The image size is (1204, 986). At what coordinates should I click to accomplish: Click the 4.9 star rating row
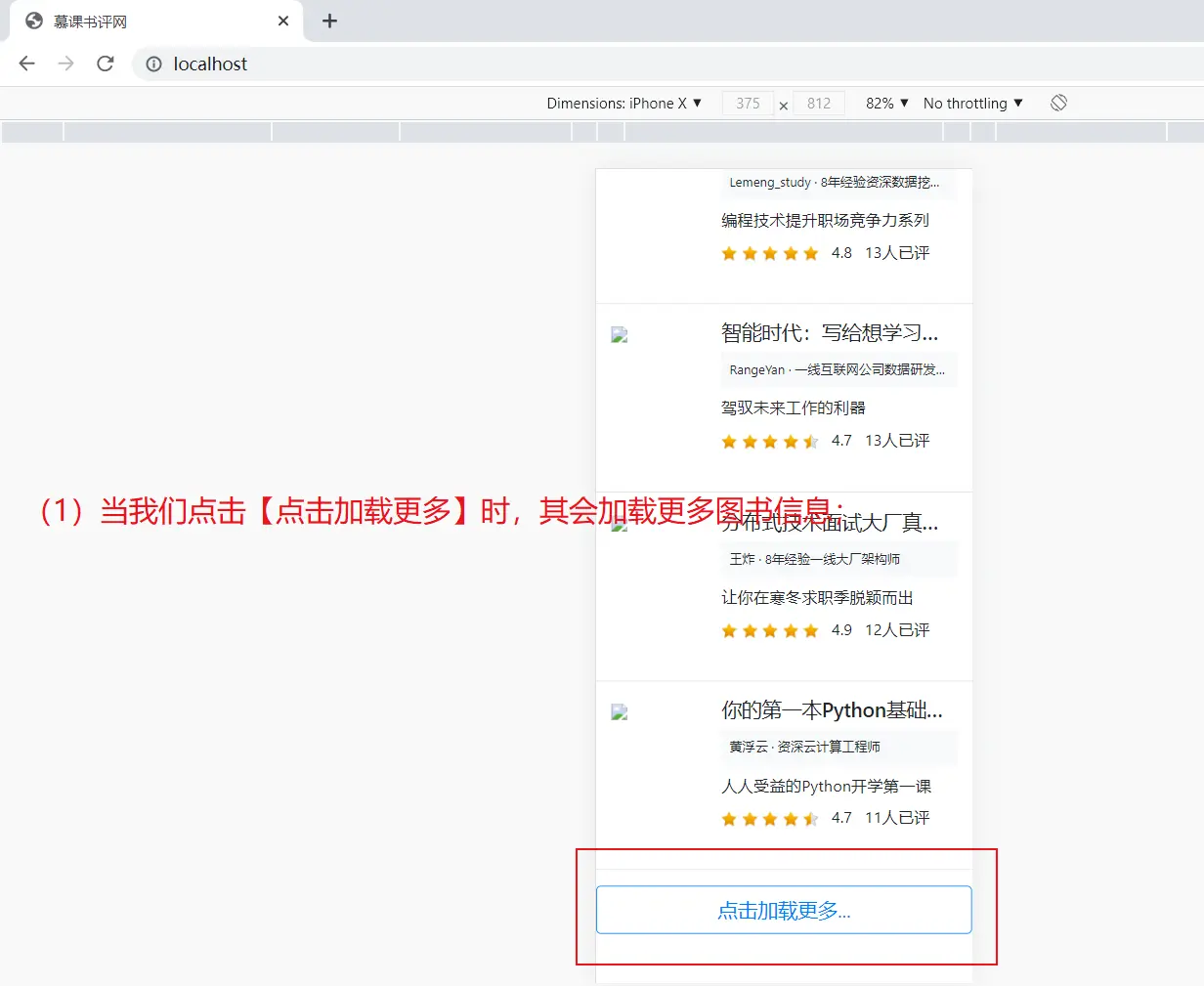tap(770, 631)
